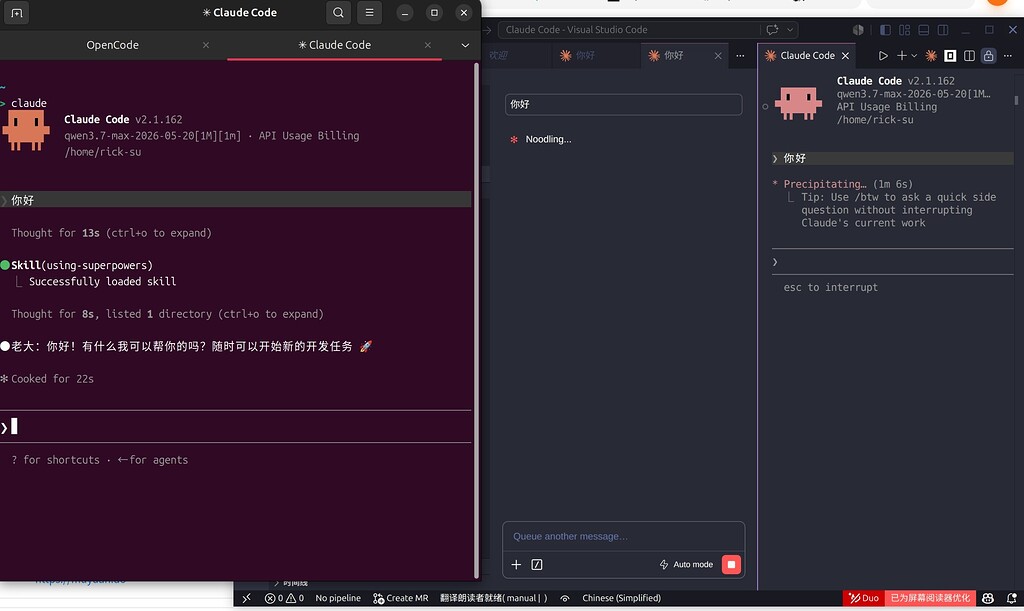Open the terminal hamburger menu
The image size is (1024, 611).
[370, 12]
